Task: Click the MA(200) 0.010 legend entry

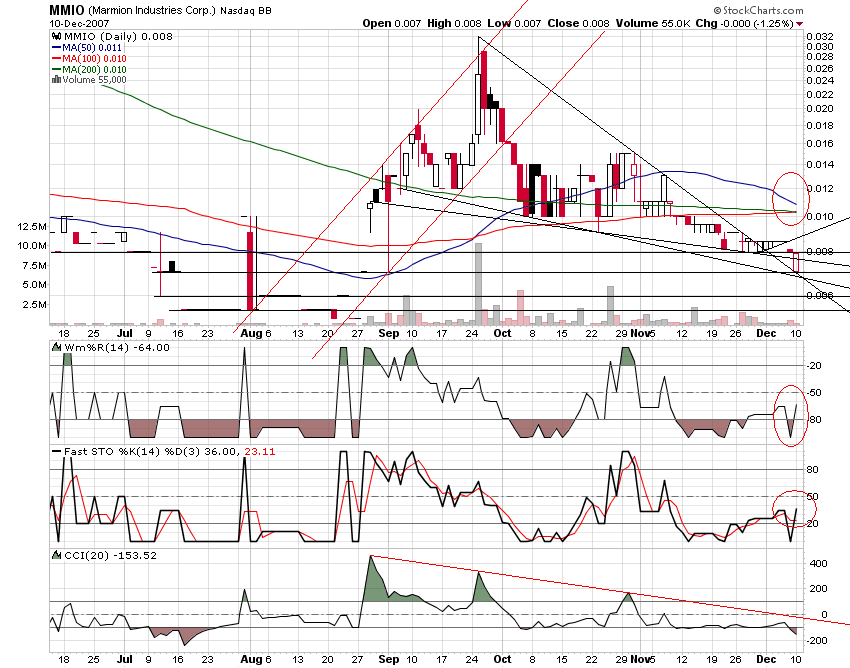Action: (x=94, y=69)
